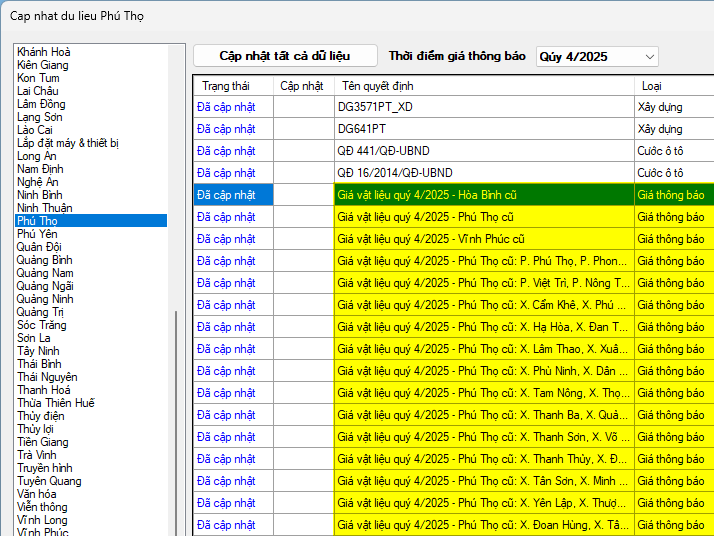Select 'Khánh Hoà' in the province list
This screenshot has height=536, width=714.
click(x=44, y=52)
